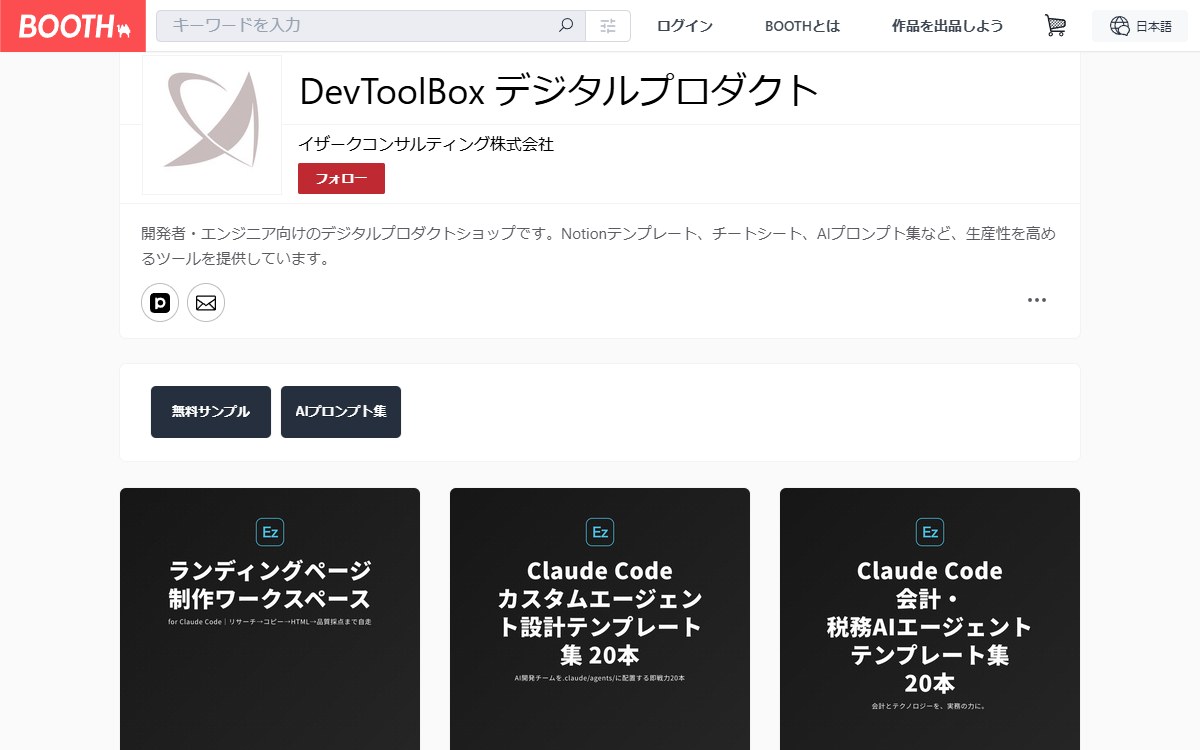Open the shopping cart
Viewport: 1200px width, 750px height.
click(x=1055, y=26)
